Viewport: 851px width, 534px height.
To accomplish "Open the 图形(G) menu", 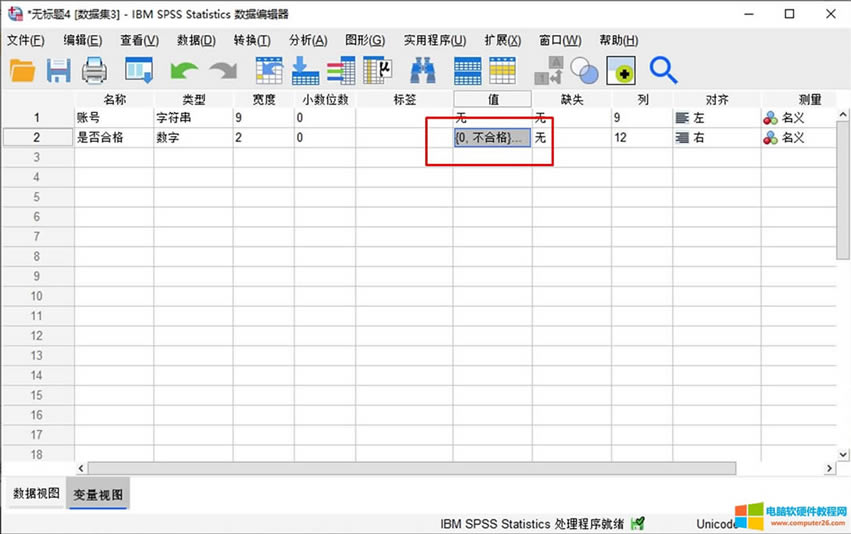I will pyautogui.click(x=365, y=40).
